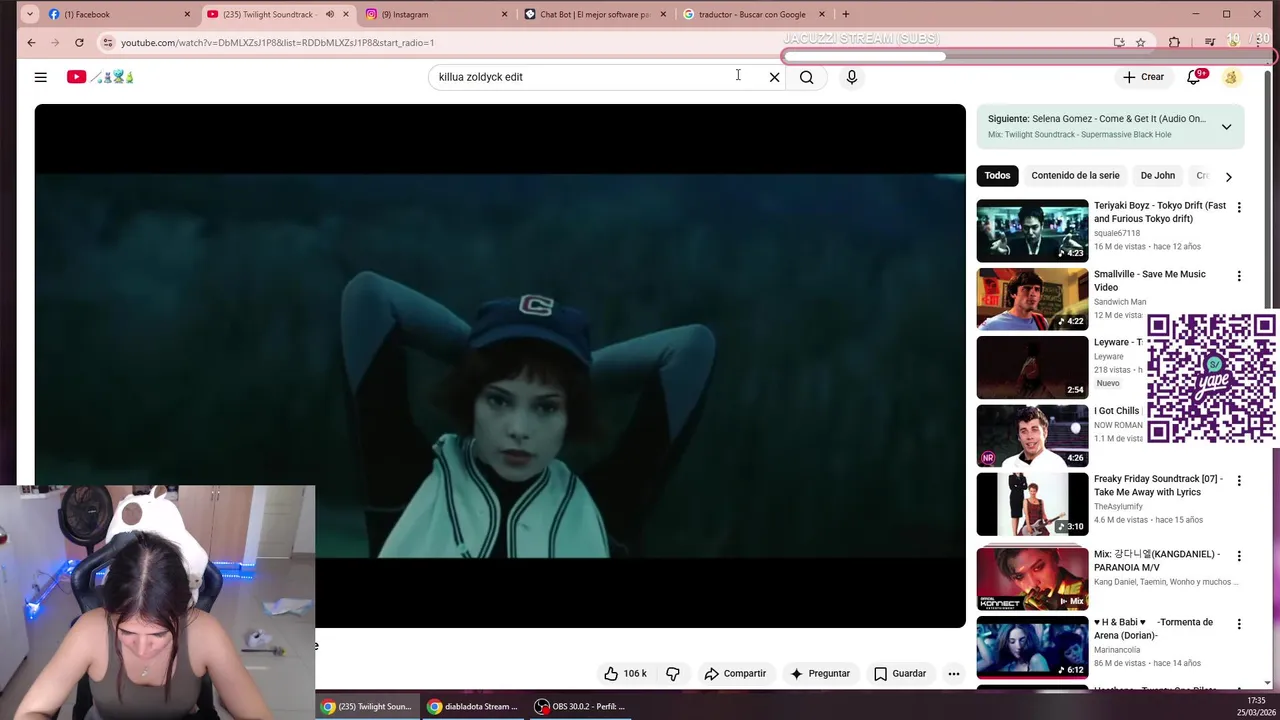Open more actions below the video

(x=953, y=674)
